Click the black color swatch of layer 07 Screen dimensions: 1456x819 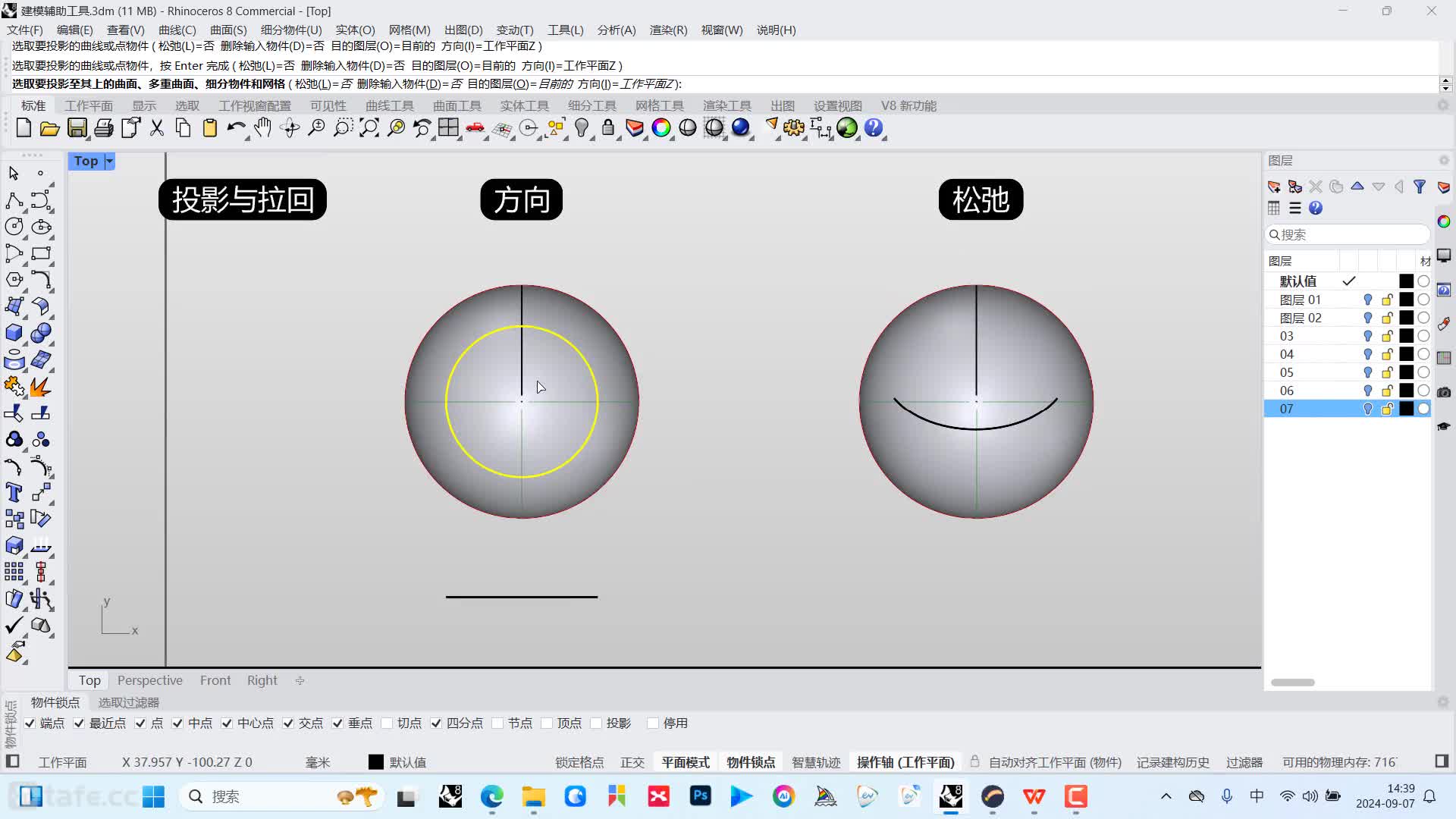(1406, 409)
